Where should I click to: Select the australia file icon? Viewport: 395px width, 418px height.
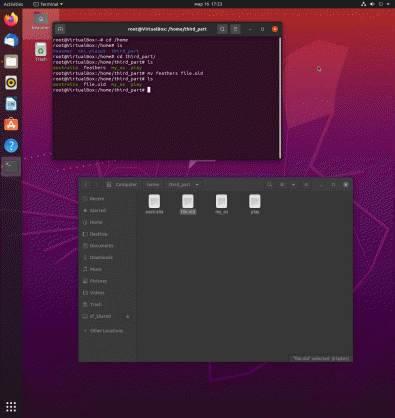click(x=154, y=204)
